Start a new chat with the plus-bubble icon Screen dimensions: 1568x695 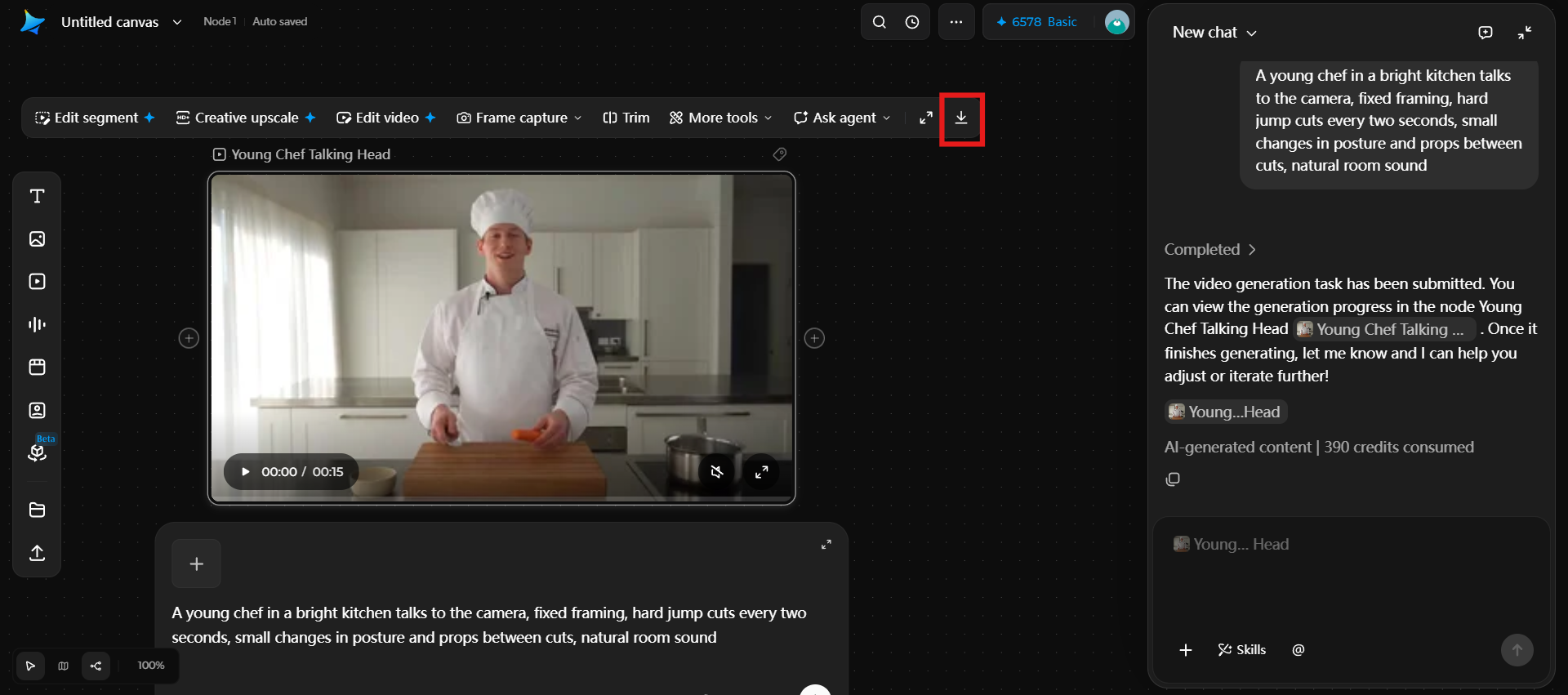[x=1486, y=33]
